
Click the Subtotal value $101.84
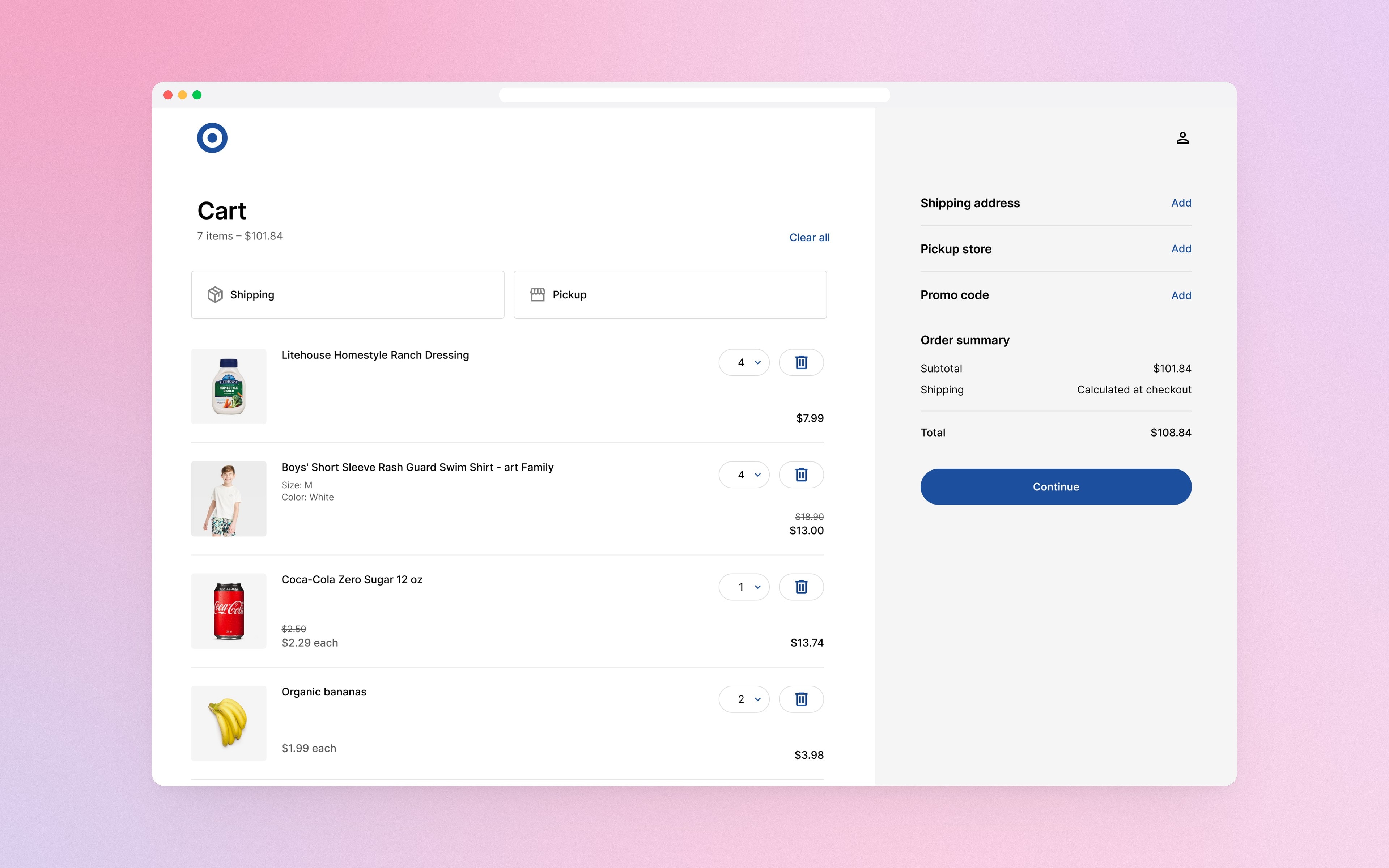click(x=1172, y=369)
